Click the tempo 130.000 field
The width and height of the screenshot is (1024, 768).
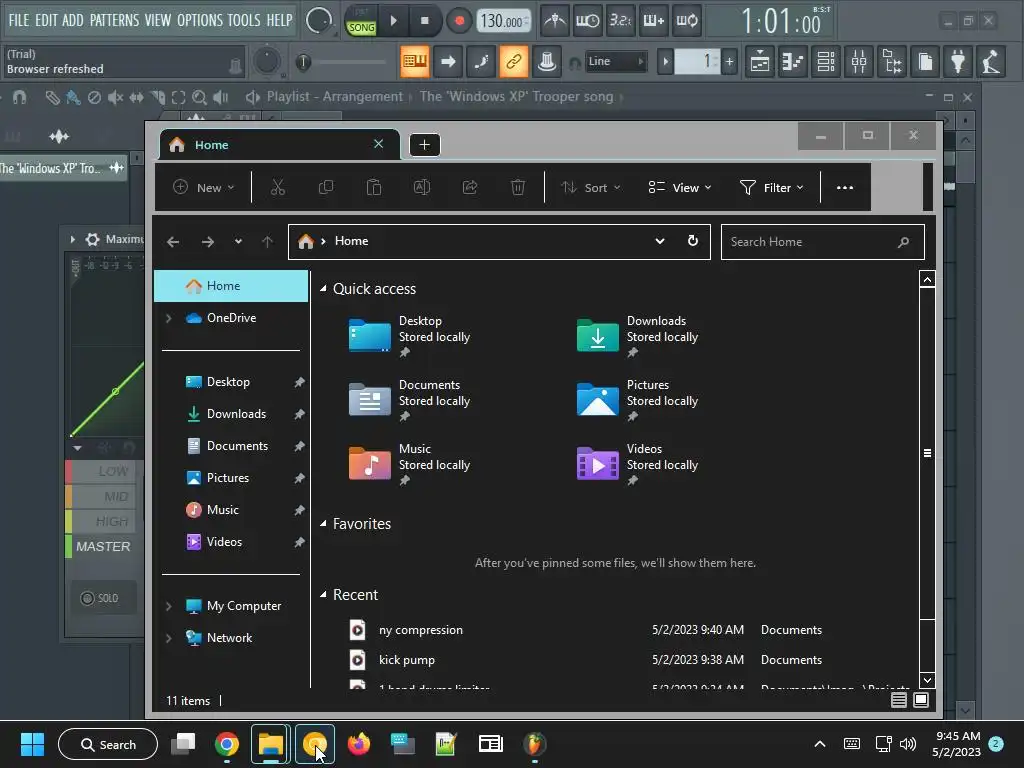[504, 22]
